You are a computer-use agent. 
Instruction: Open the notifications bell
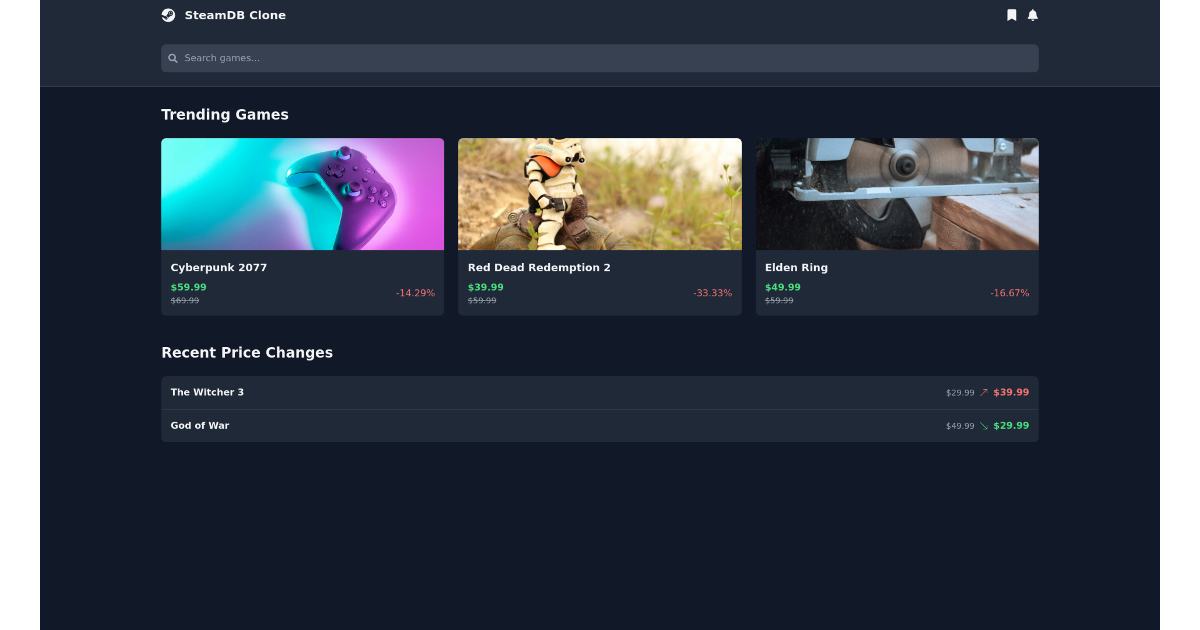point(1032,15)
